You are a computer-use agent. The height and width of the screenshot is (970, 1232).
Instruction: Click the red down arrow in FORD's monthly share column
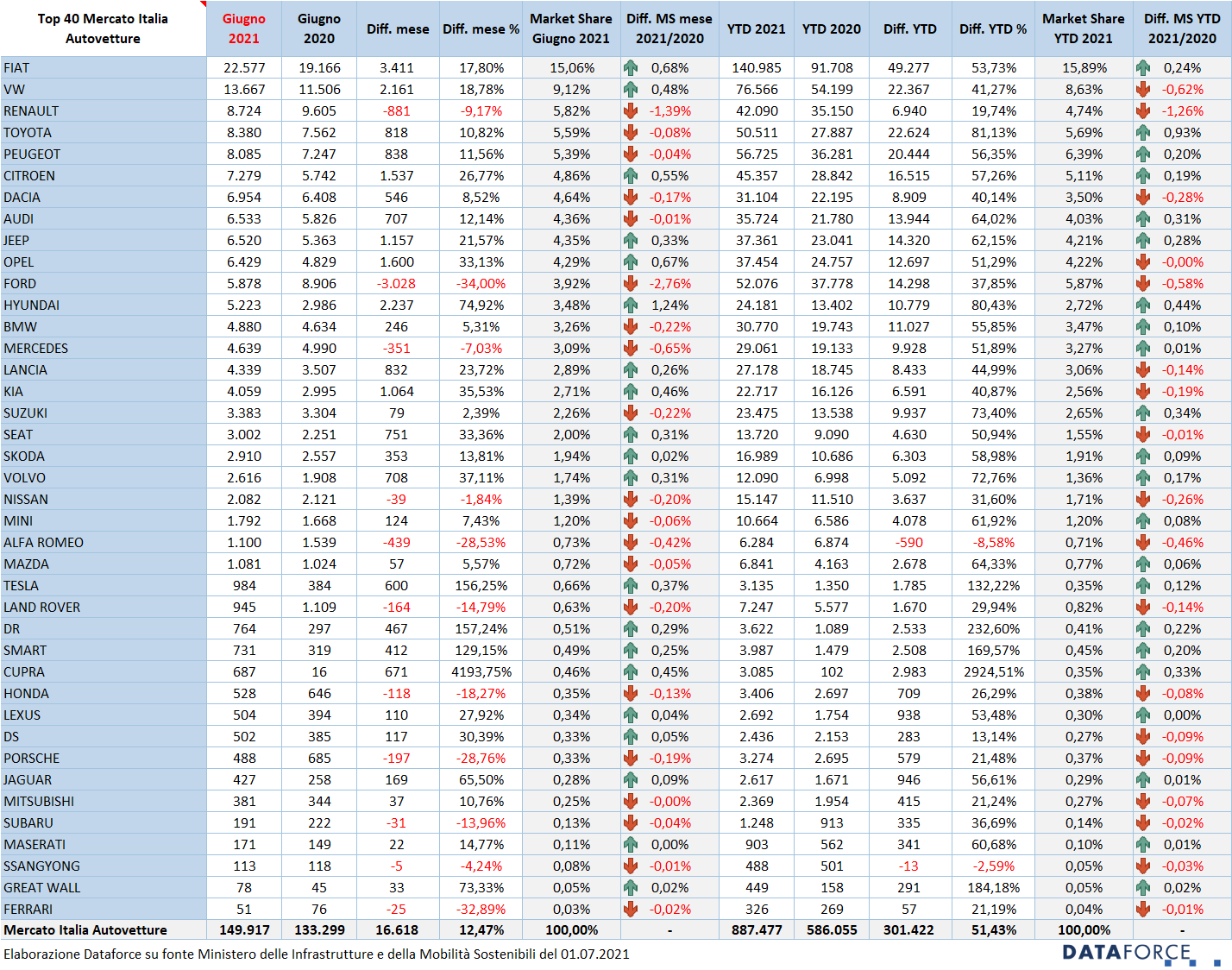point(631,283)
